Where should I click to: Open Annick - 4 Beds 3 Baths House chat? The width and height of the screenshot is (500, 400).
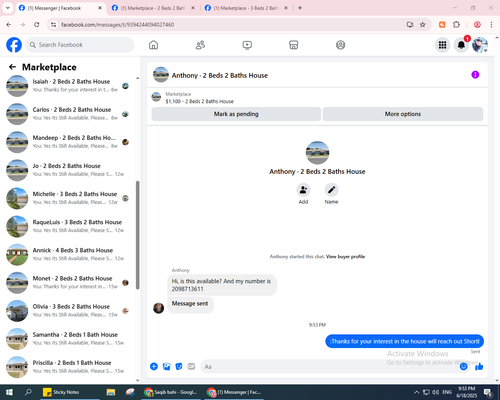tap(68, 254)
